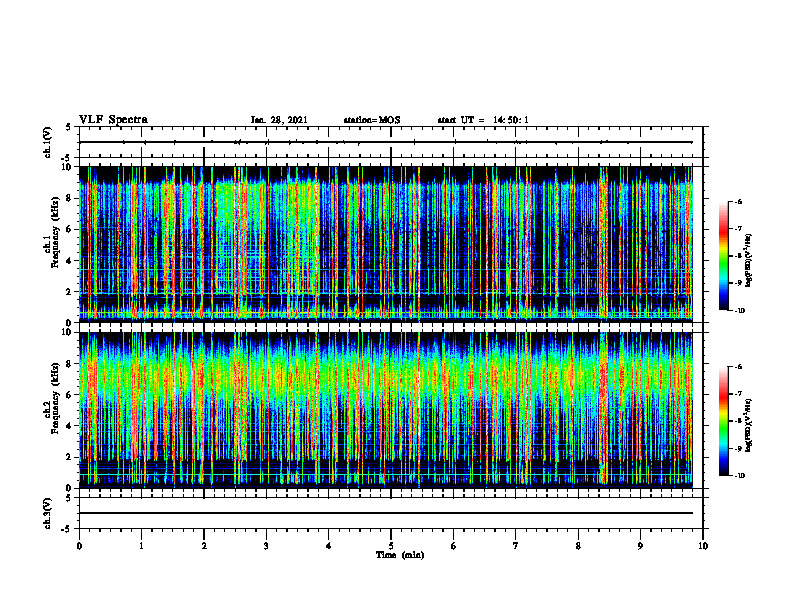
Task: Click the "VLF Spectra" plot title
Action: click(114, 120)
